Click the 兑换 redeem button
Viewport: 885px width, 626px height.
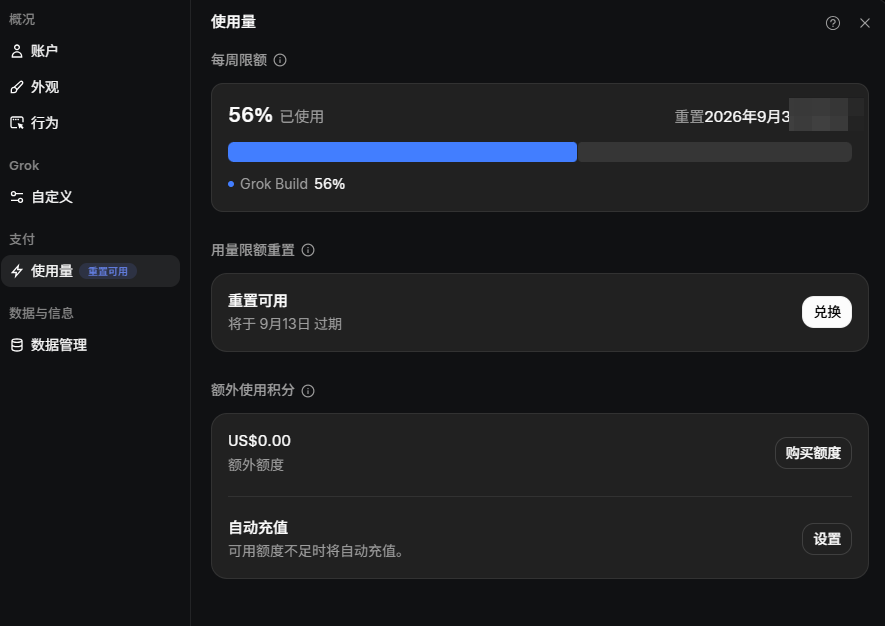pos(827,312)
